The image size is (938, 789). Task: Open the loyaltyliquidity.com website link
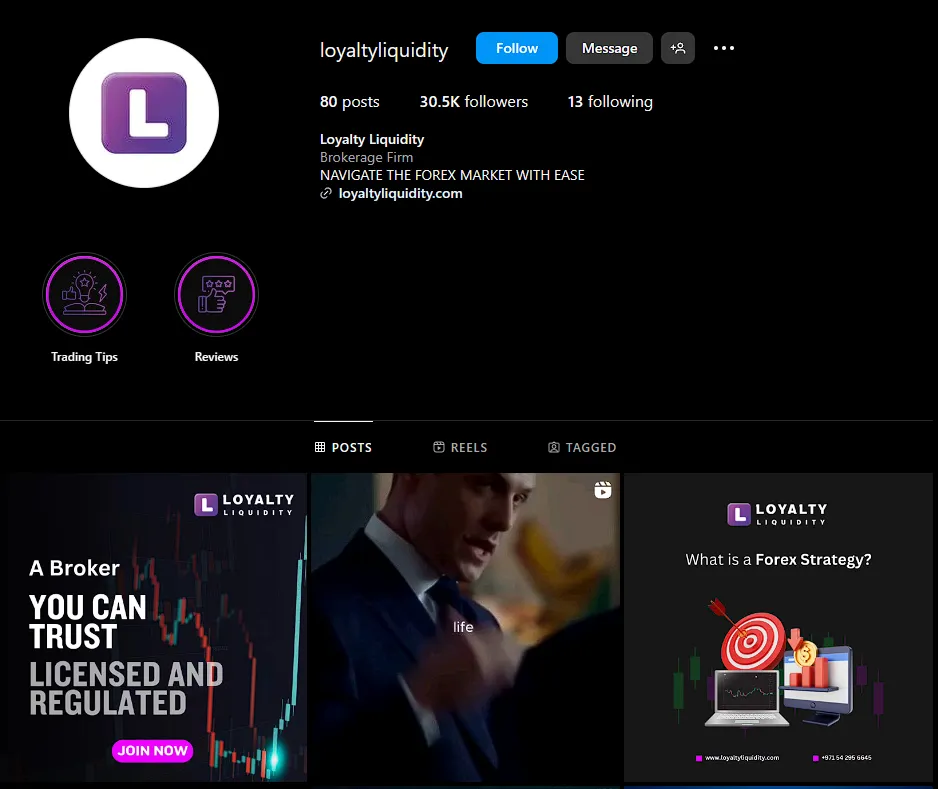tap(400, 193)
